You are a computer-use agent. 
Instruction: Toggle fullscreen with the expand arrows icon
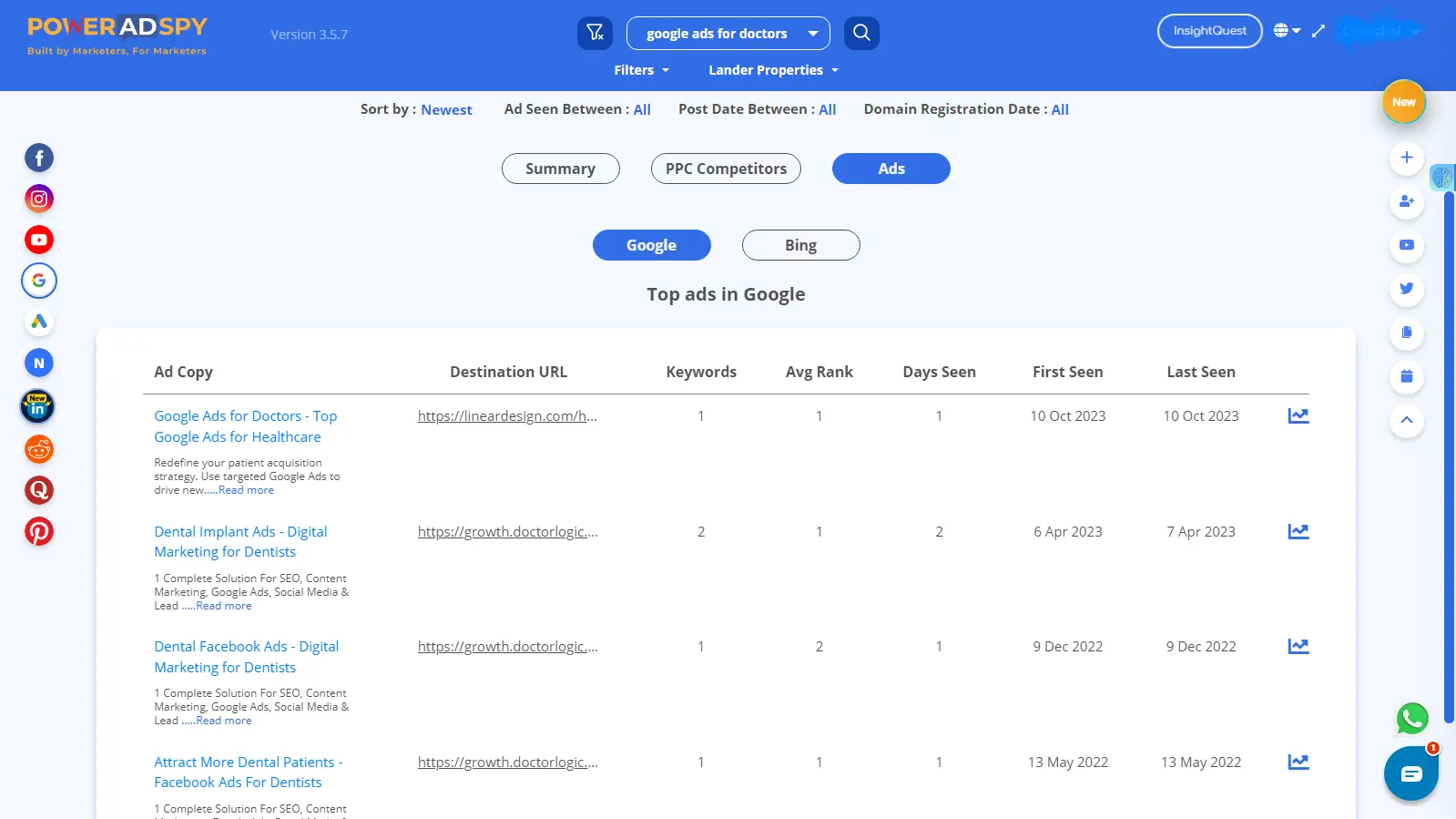point(1318,31)
